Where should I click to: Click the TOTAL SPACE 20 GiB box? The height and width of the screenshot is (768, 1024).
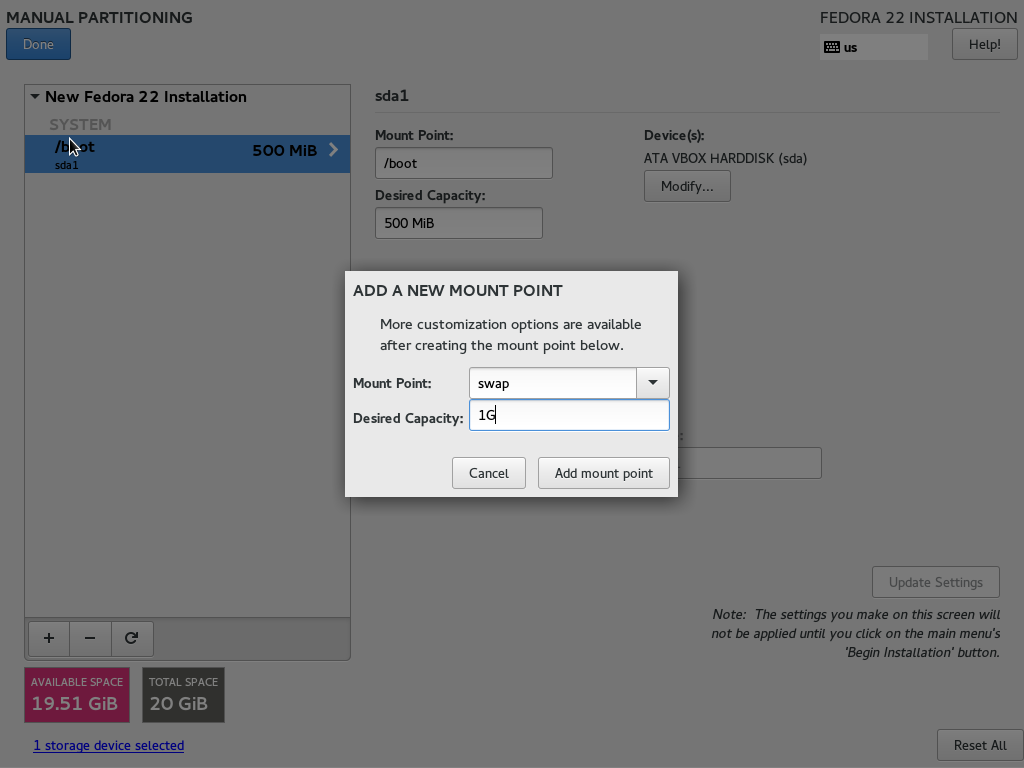(184, 695)
